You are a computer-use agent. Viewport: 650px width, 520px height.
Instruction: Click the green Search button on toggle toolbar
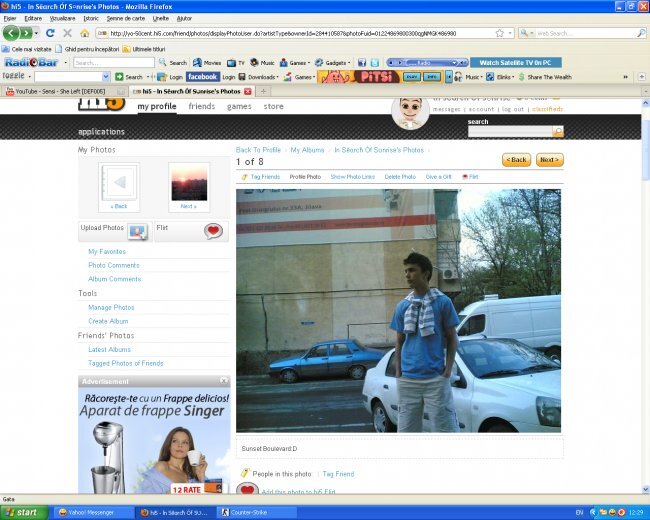tap(129, 77)
